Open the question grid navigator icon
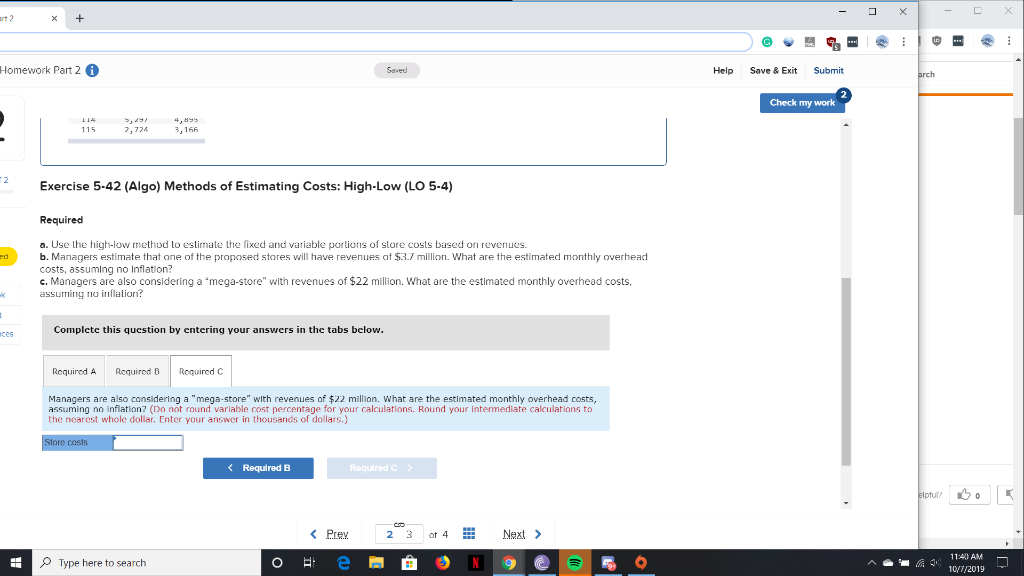Image resolution: width=1024 pixels, height=576 pixels. 469,534
